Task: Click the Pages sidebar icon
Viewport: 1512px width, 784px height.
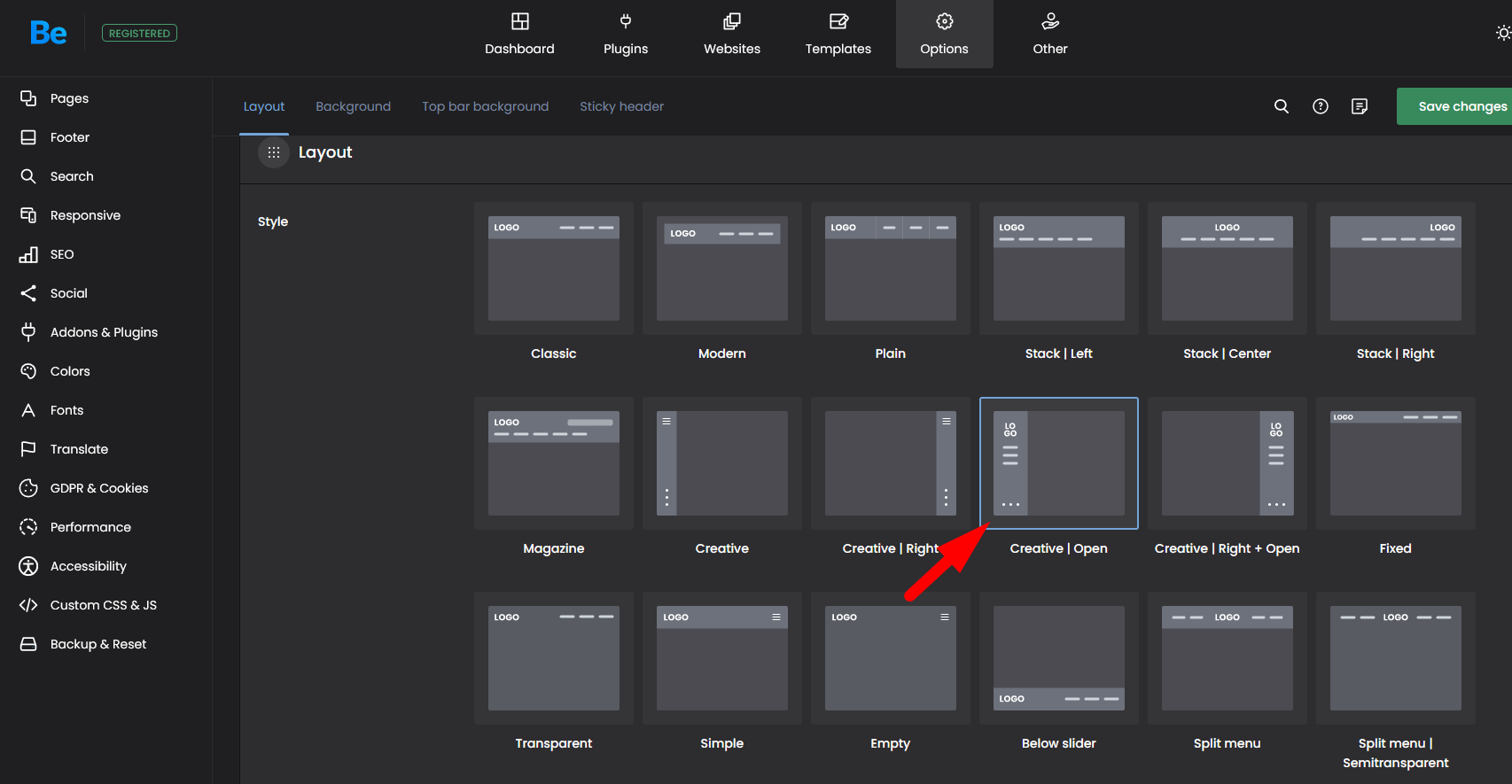Action: 28,98
